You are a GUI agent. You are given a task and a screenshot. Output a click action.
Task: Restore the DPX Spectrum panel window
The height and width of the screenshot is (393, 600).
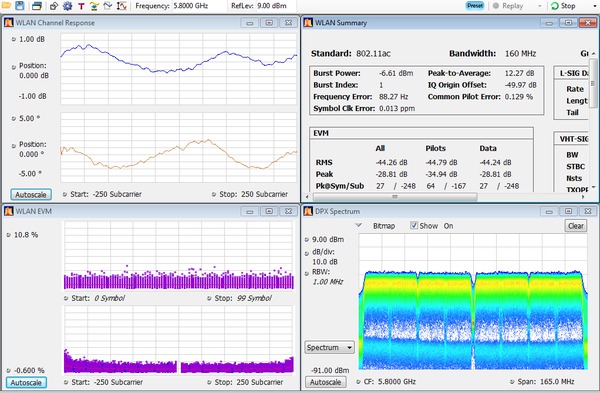coord(569,211)
